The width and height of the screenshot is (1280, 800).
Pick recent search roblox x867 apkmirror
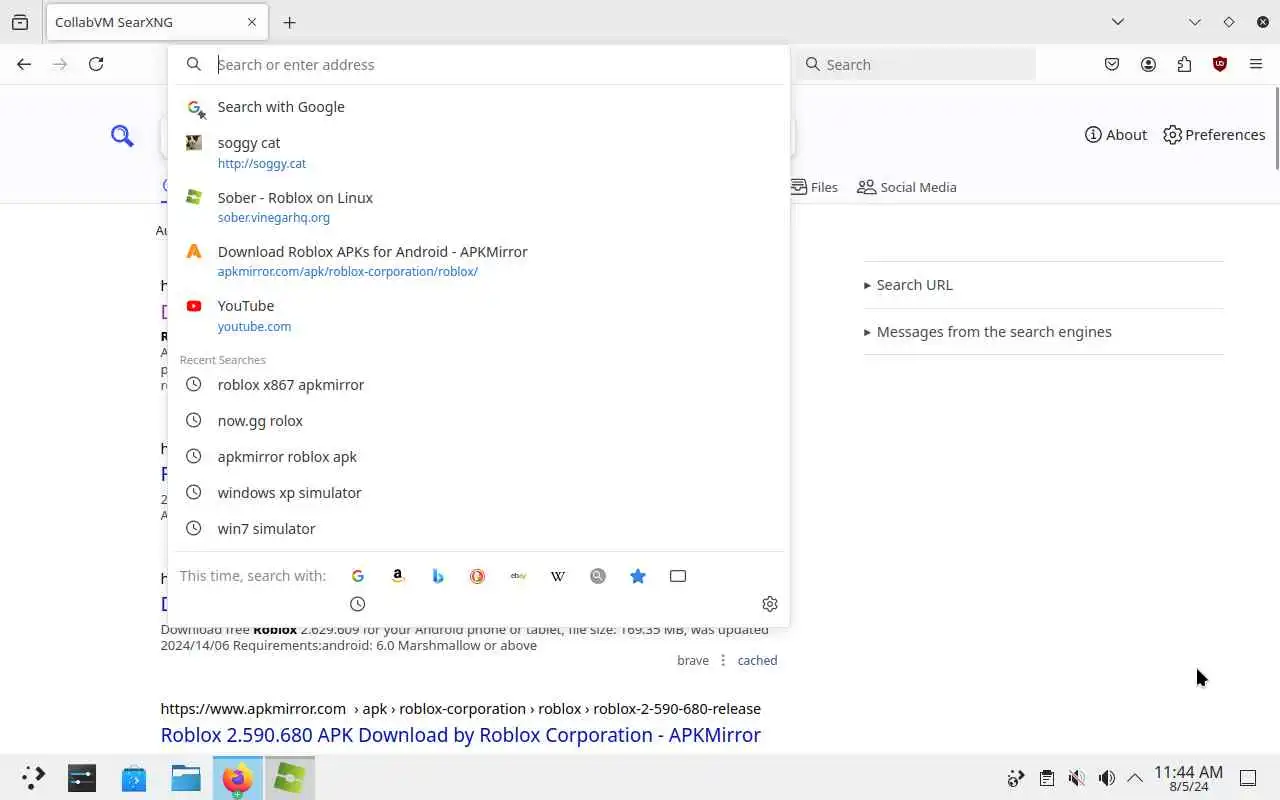pyautogui.click(x=479, y=385)
